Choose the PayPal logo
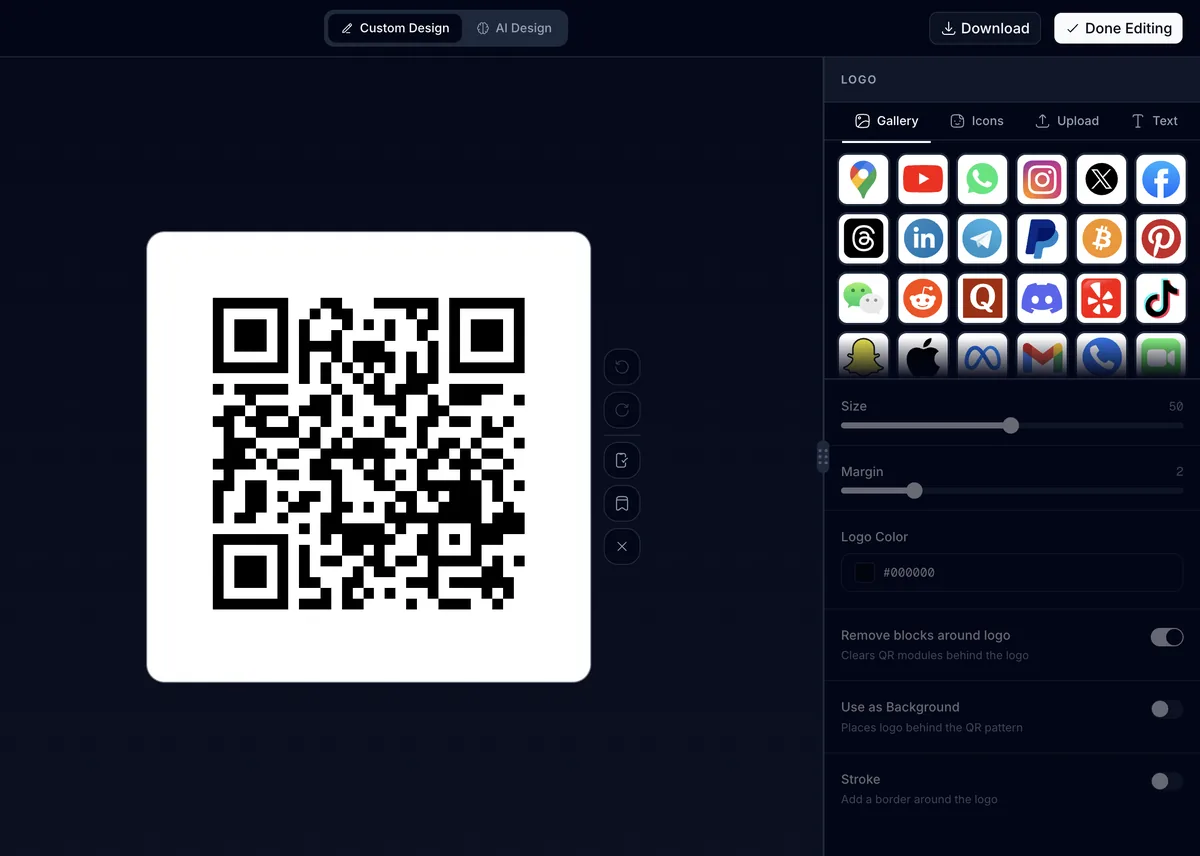The width and height of the screenshot is (1200, 856). pos(1042,239)
